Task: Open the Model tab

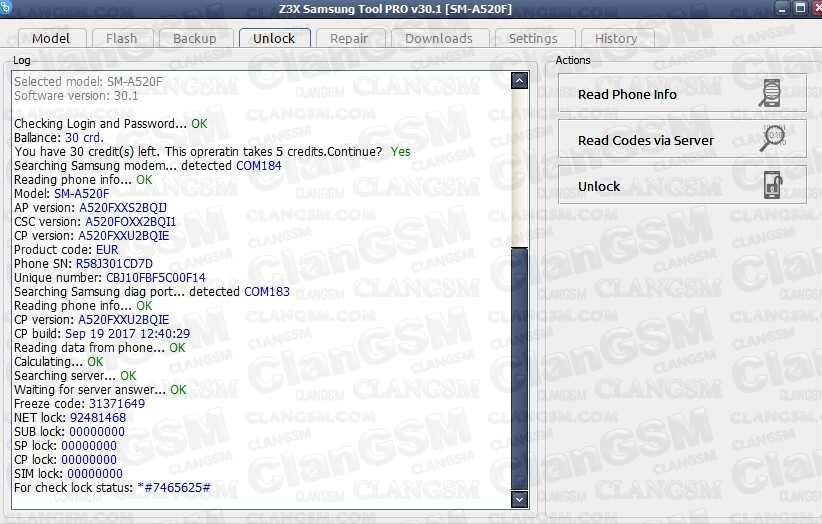Action: coord(51,38)
